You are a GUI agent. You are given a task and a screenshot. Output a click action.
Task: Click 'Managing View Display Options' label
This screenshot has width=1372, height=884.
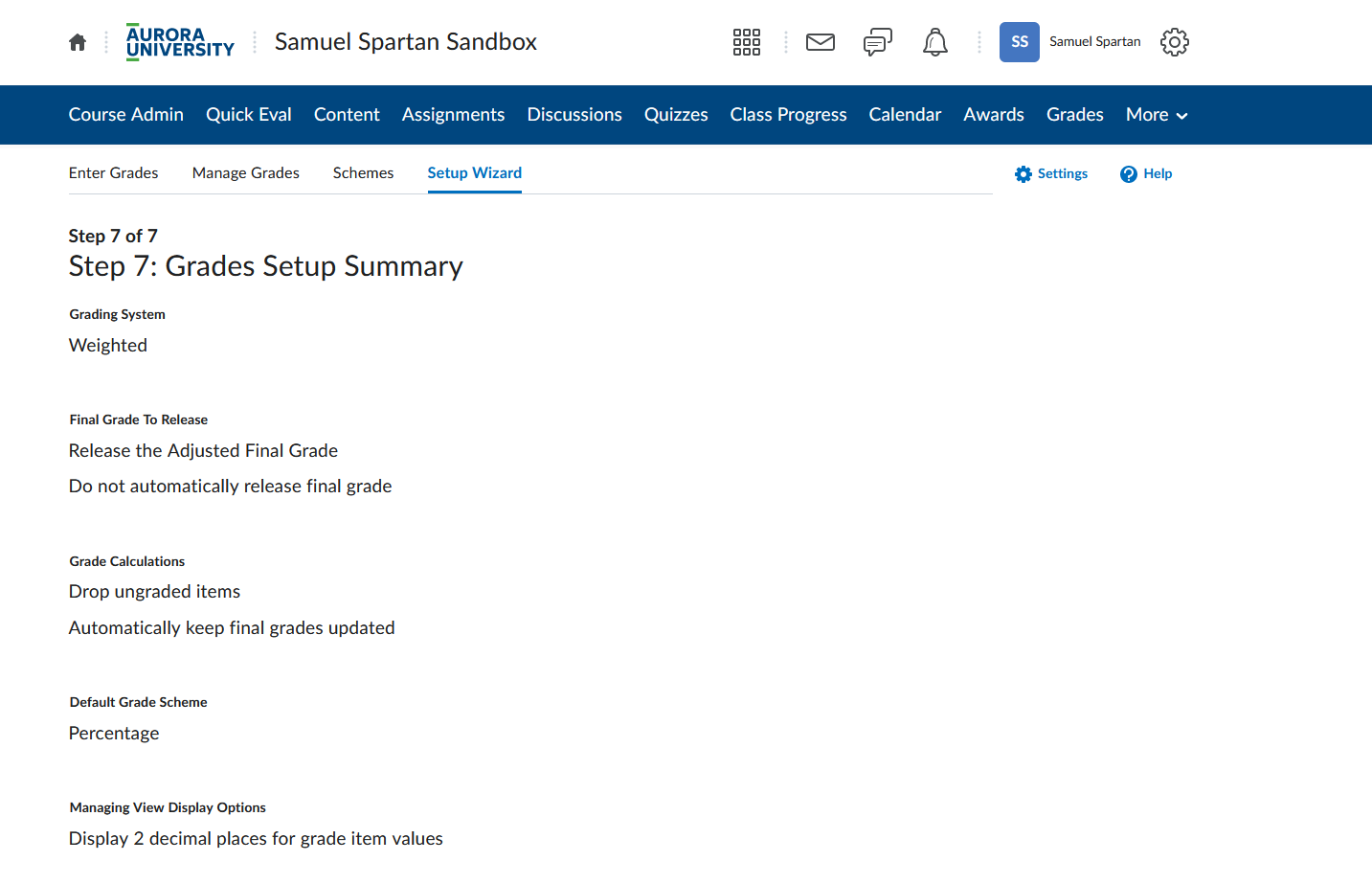coord(168,808)
